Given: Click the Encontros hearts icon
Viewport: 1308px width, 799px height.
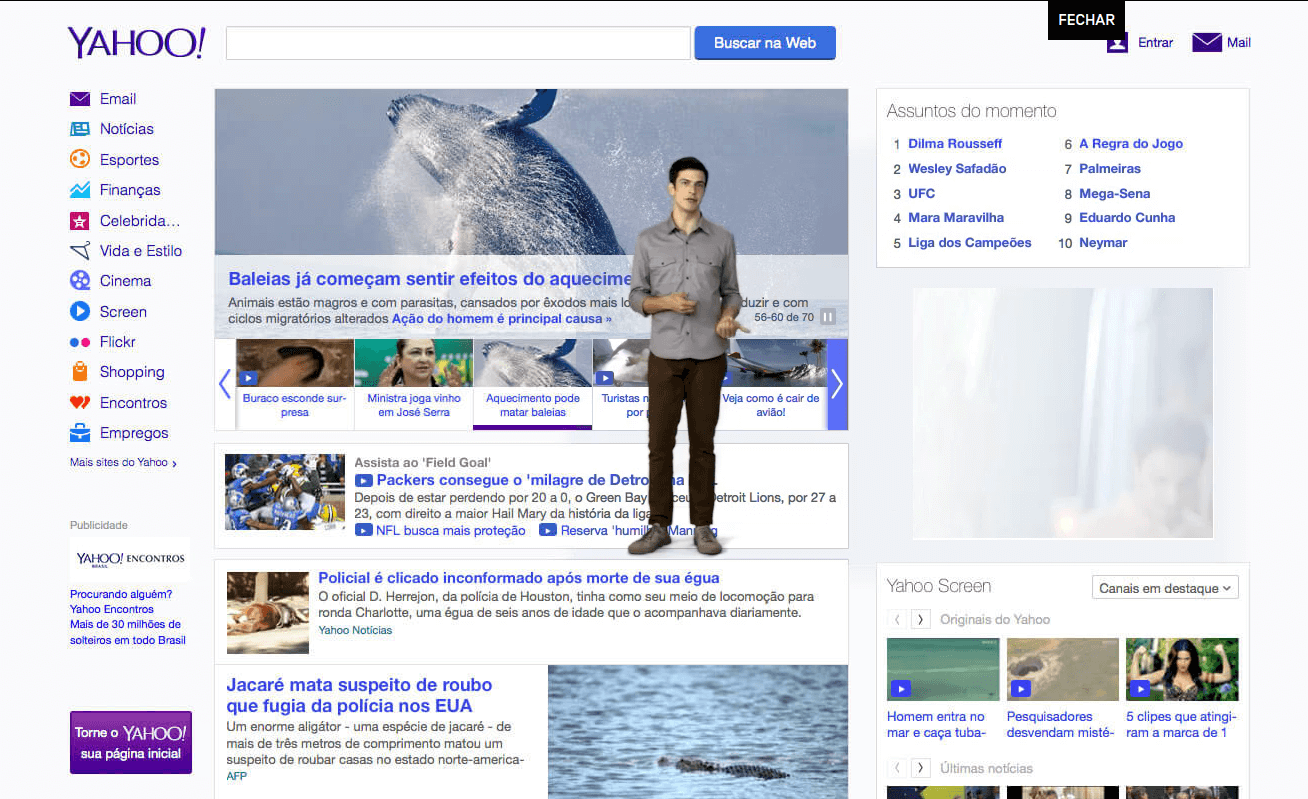Looking at the screenshot, I should point(80,403).
